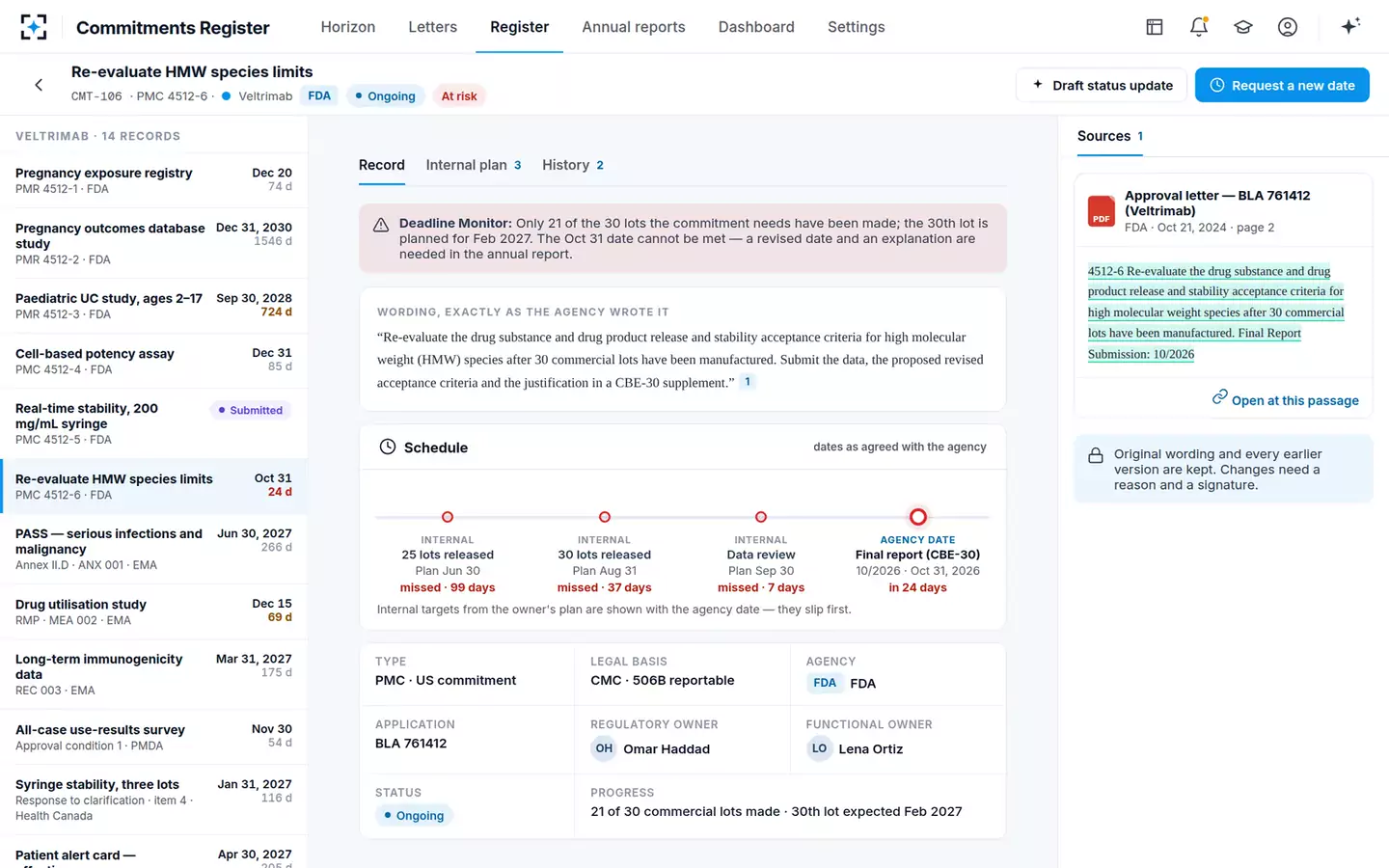Click the LO avatar for Lena Ortiz
The height and width of the screenshot is (868, 1389).
(819, 748)
